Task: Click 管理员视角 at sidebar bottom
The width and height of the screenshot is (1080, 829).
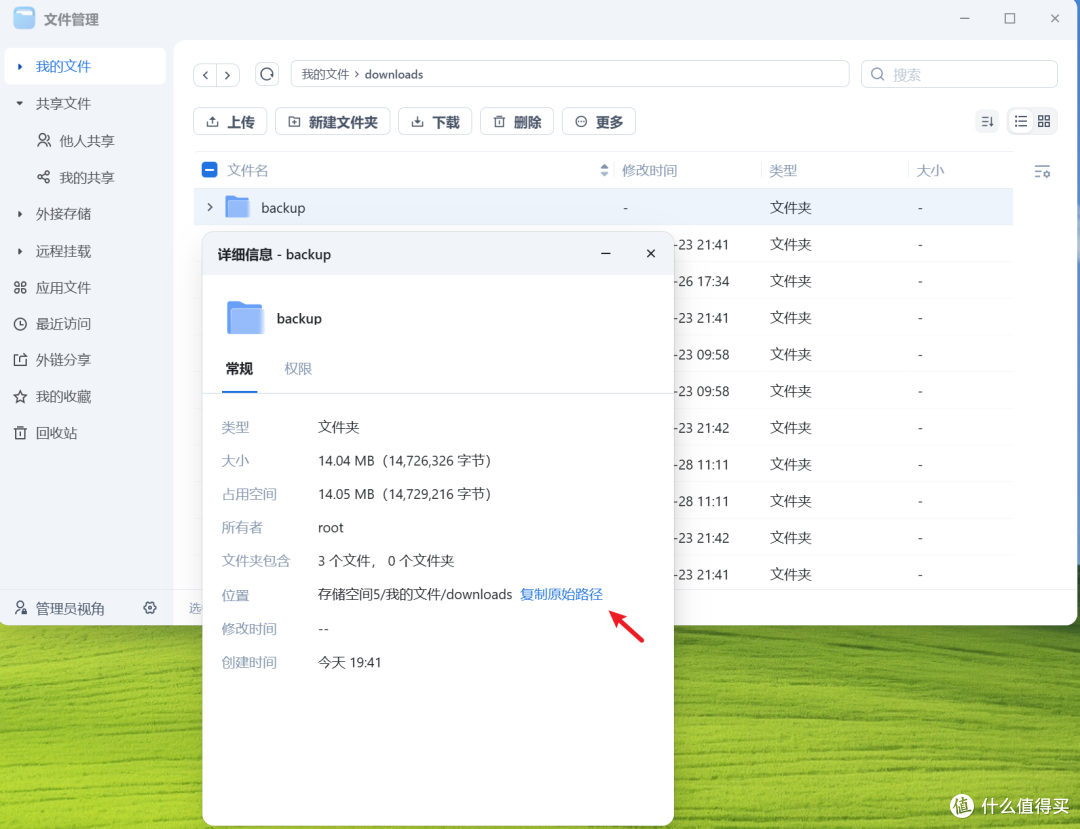Action: tap(60, 609)
